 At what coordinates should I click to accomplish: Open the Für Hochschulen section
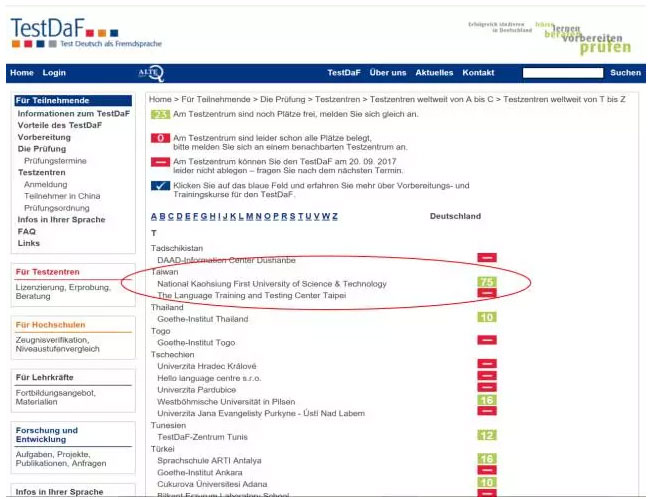pos(50,325)
